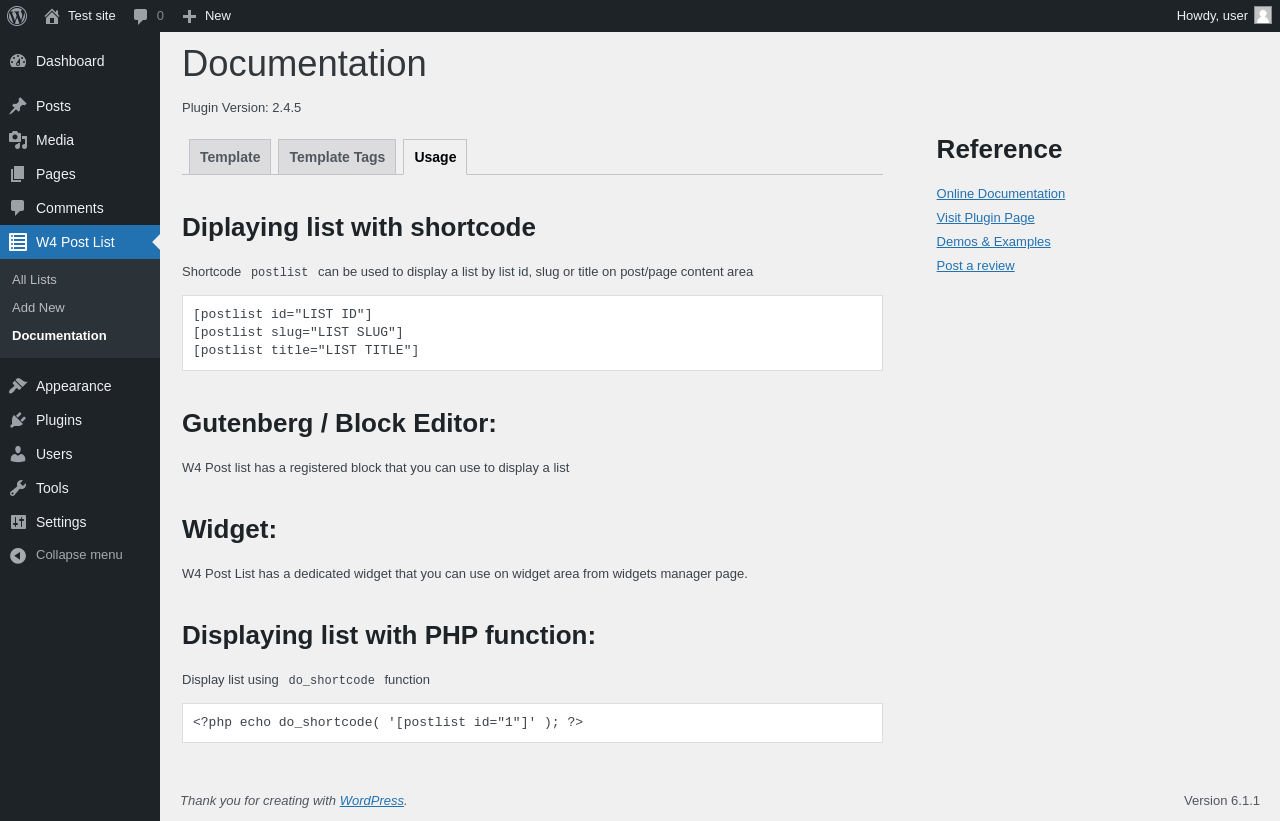The width and height of the screenshot is (1280, 821).
Task: Open the New content button in the admin bar
Action: (x=206, y=16)
